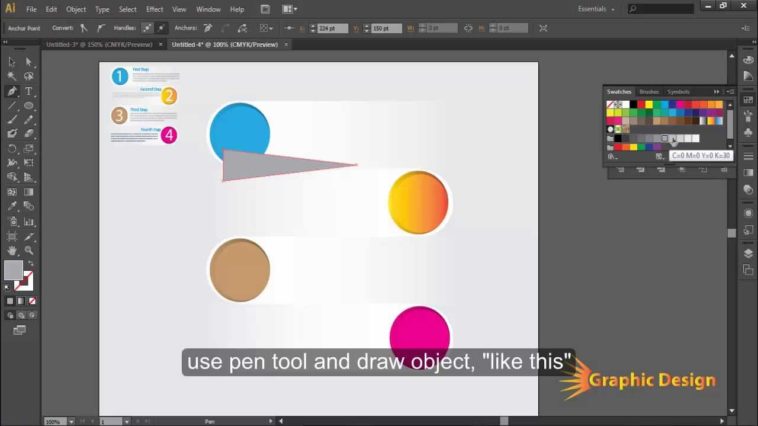Open the Object menu
The width and height of the screenshot is (758, 426).
click(76, 9)
